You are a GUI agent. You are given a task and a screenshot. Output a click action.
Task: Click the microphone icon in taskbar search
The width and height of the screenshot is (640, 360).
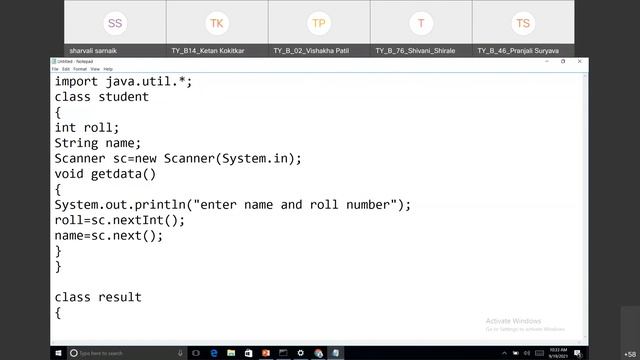click(x=180, y=353)
